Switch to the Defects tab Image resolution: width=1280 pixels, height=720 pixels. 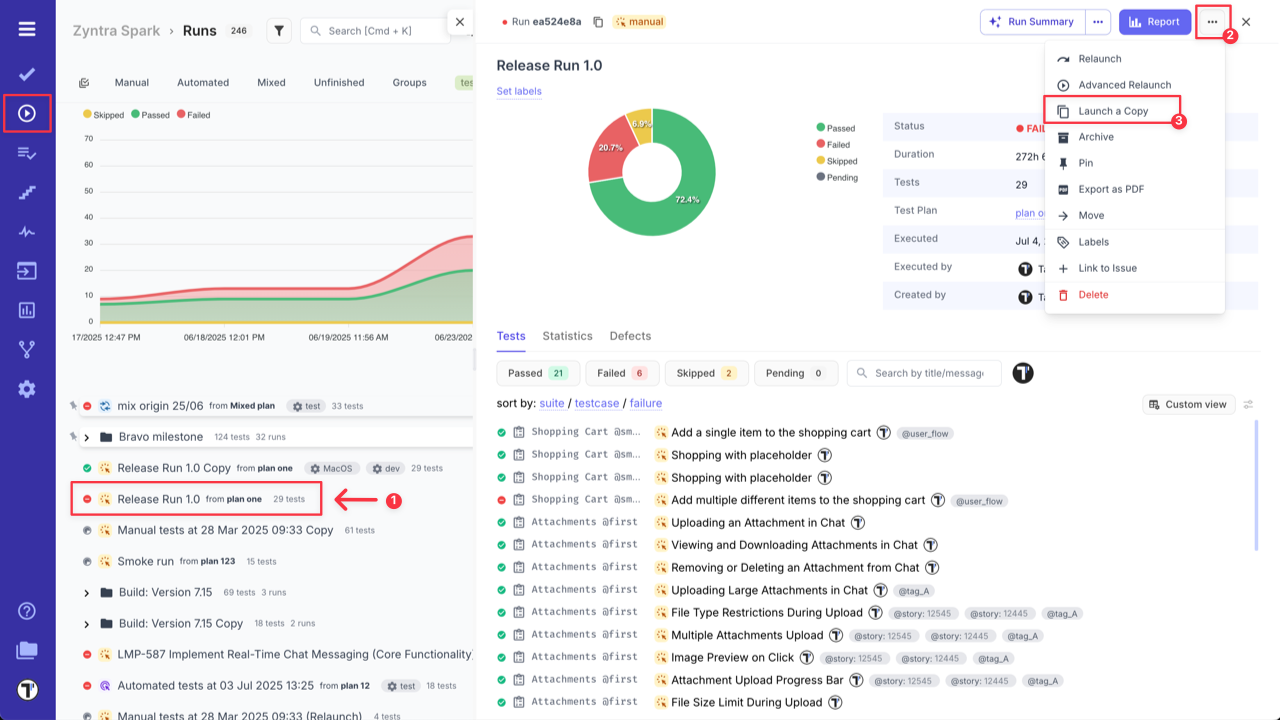point(630,336)
